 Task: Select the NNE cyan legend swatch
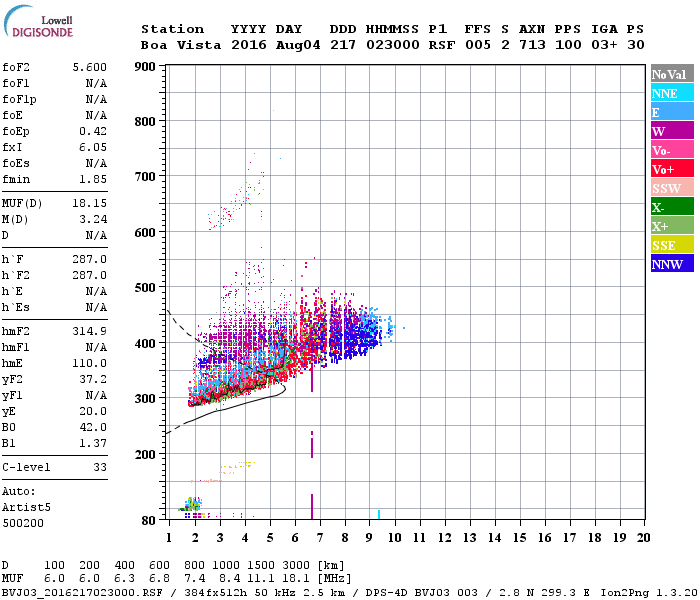(672, 93)
